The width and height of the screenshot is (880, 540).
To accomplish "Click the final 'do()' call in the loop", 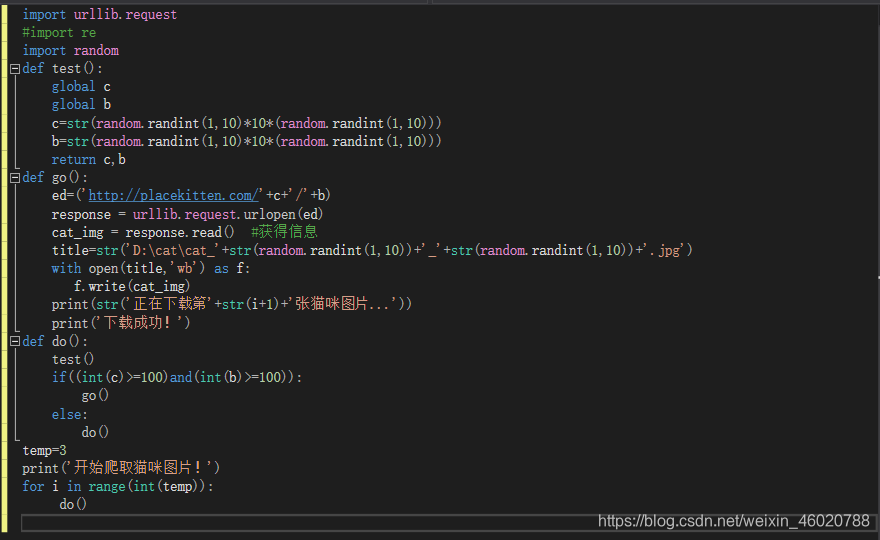I will [73, 504].
